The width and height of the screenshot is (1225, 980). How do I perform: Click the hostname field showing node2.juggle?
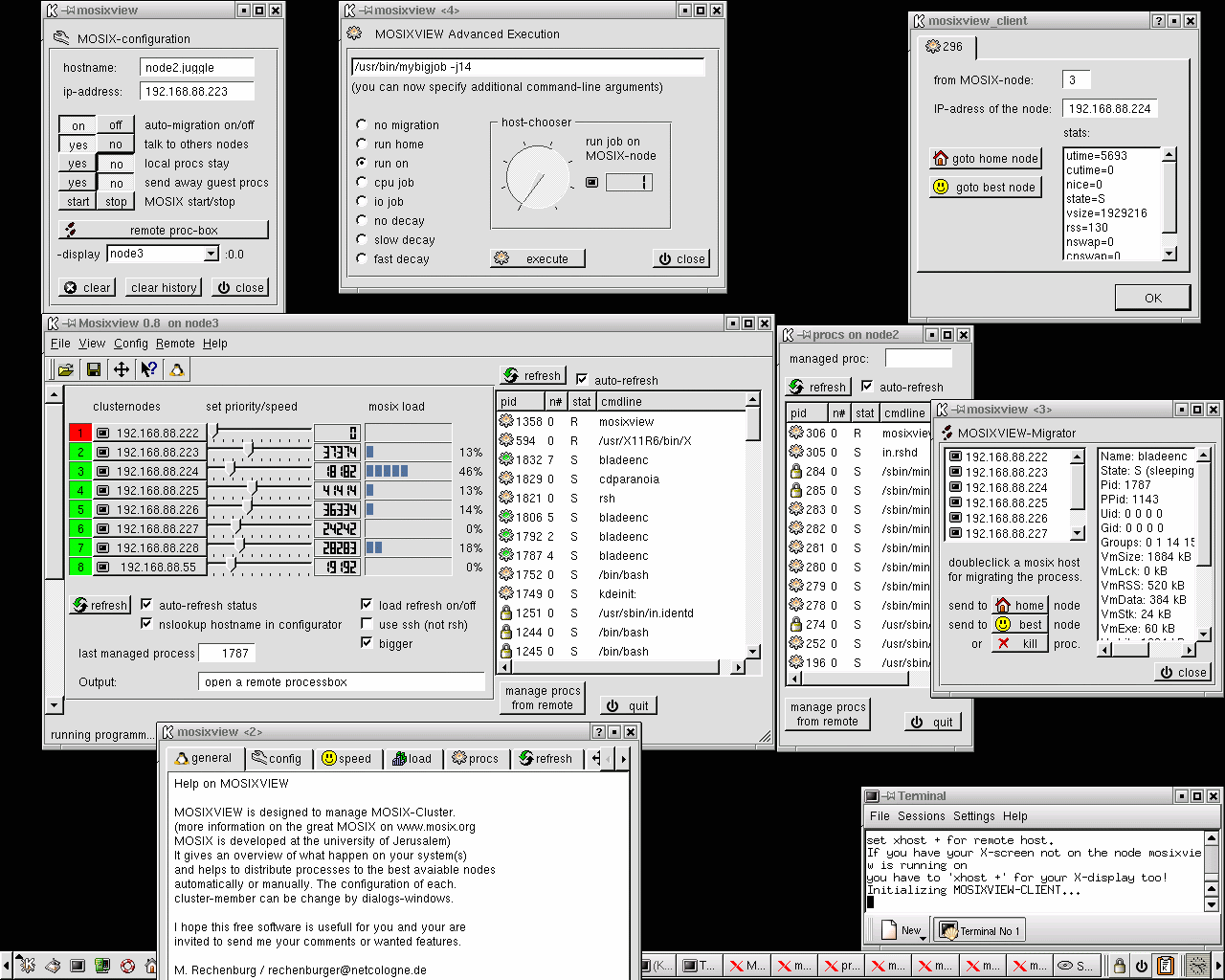point(197,67)
